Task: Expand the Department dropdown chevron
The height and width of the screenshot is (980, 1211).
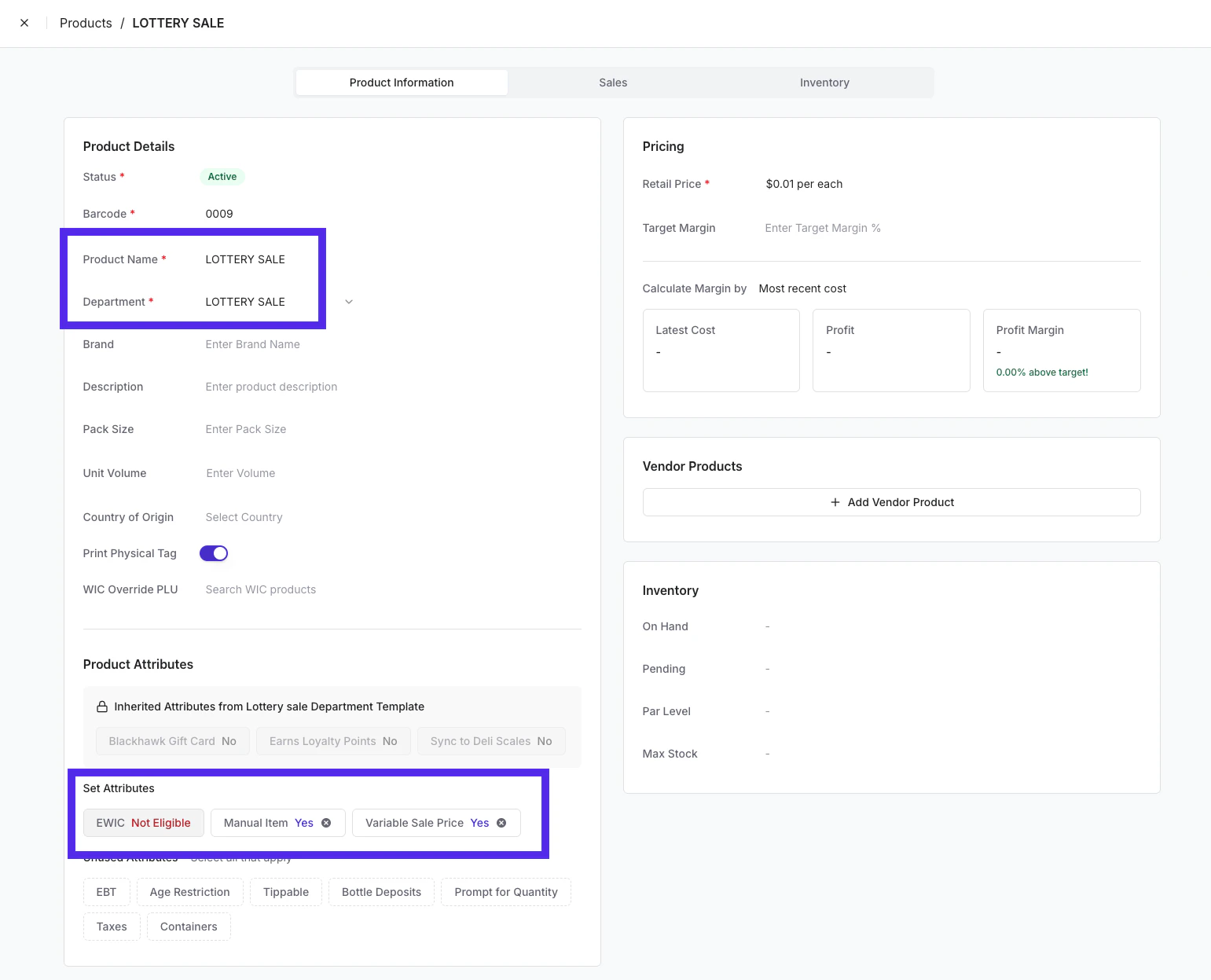Action: (349, 302)
